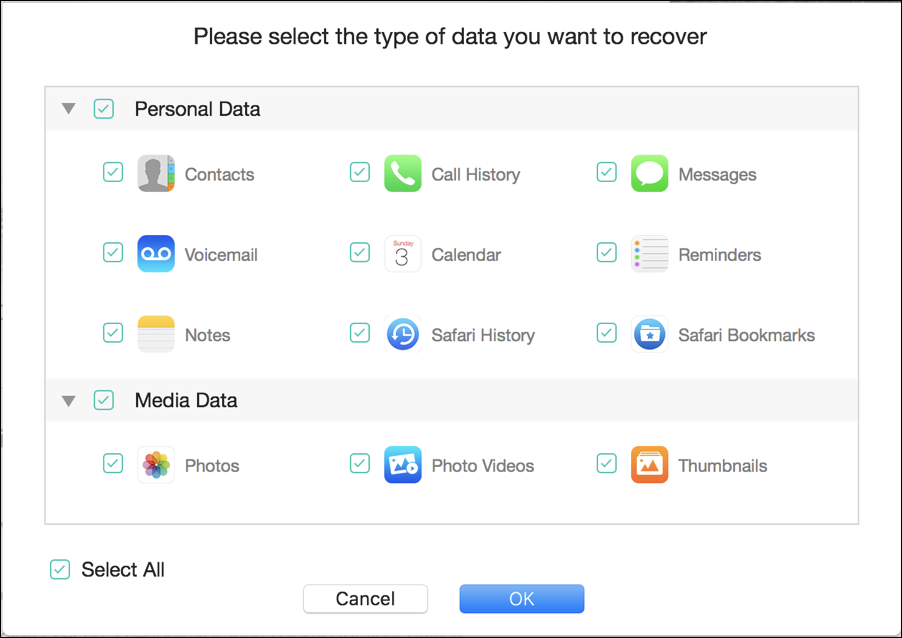Click the orange Thumbnails icon
Viewport: 902px width, 638px height.
(x=650, y=465)
